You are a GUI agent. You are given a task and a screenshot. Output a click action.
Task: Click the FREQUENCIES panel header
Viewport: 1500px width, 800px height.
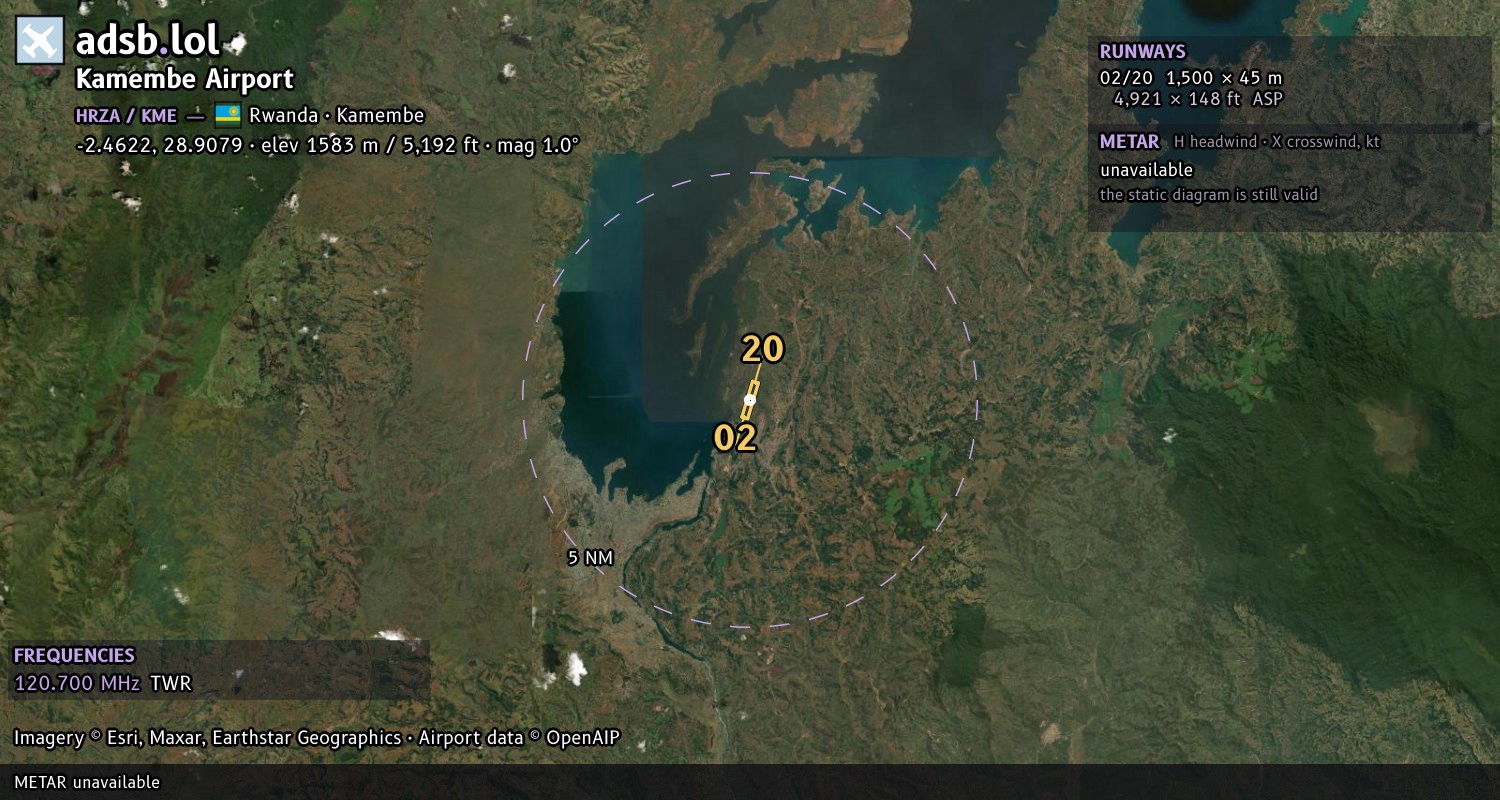click(74, 656)
